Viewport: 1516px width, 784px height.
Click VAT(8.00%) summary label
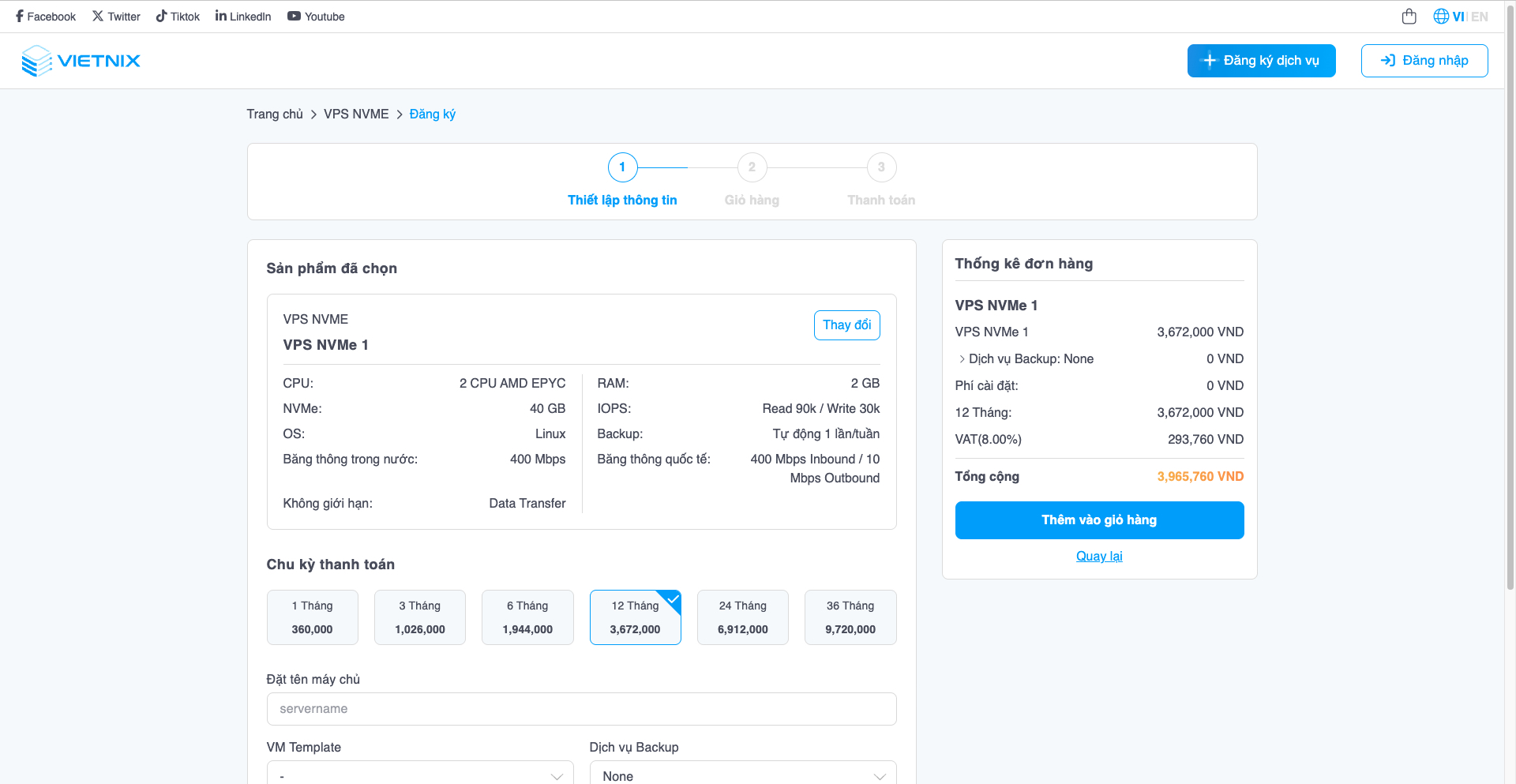point(989,440)
